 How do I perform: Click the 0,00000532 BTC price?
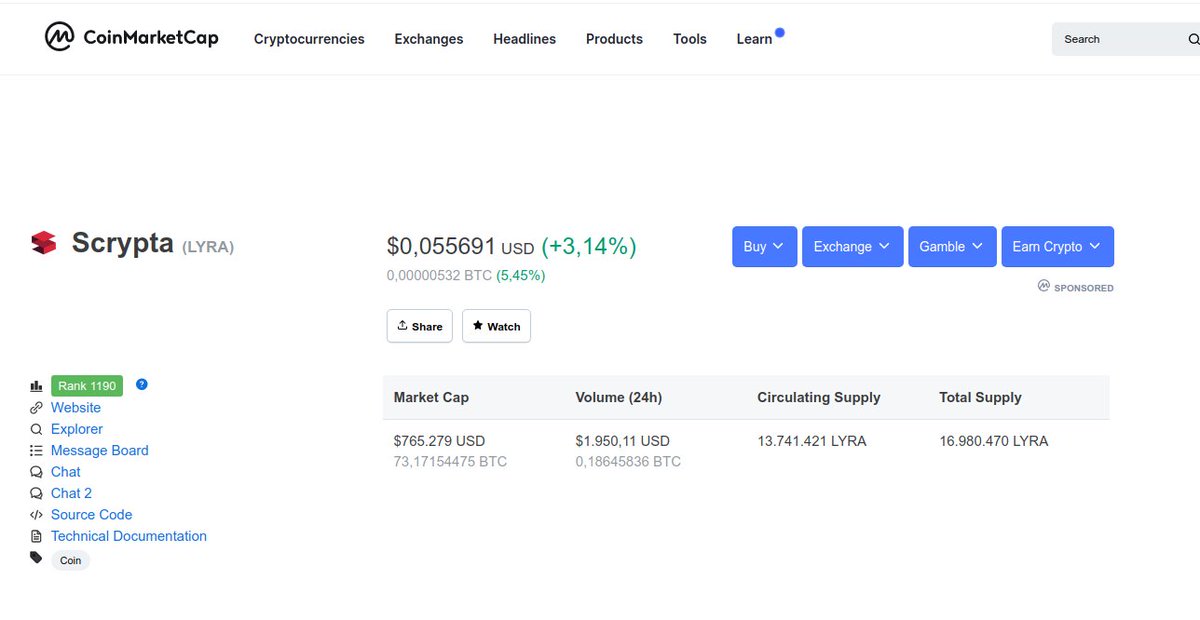click(439, 275)
